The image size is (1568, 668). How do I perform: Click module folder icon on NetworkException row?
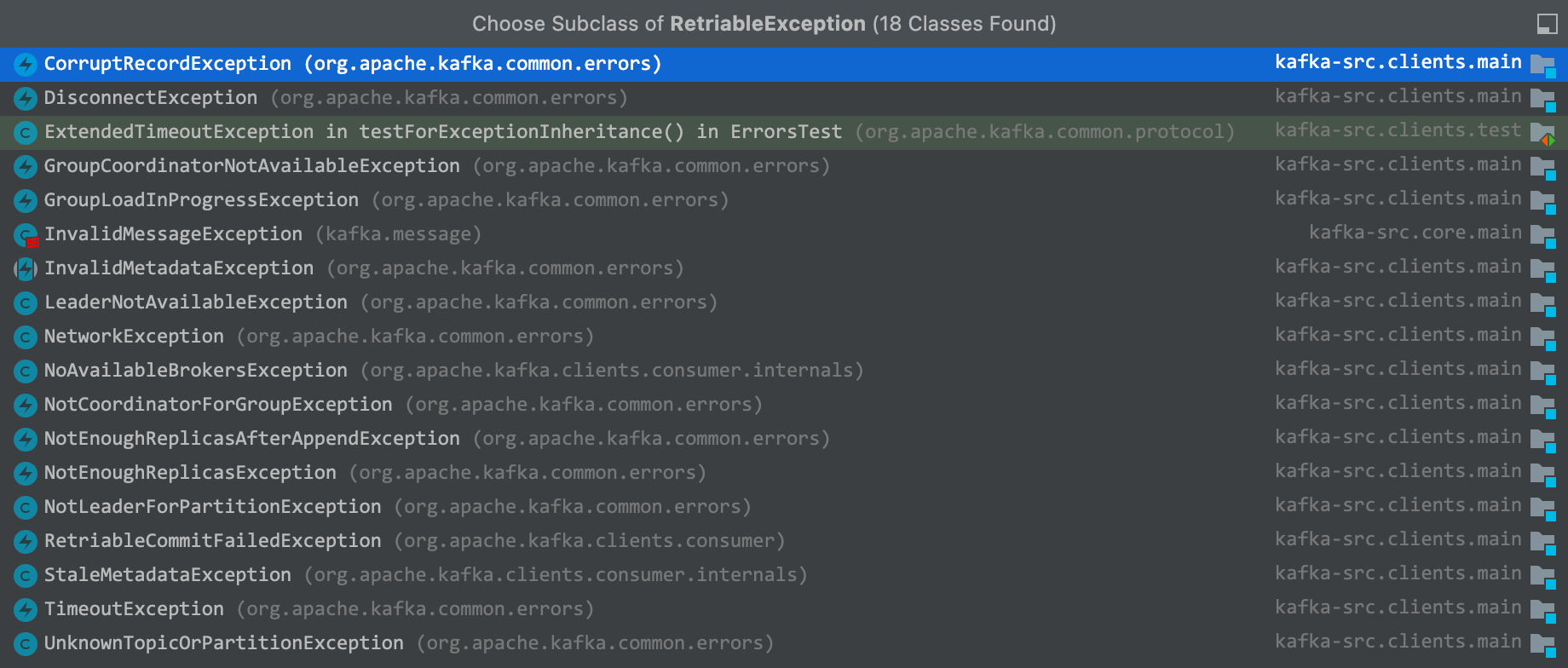[1543, 337]
